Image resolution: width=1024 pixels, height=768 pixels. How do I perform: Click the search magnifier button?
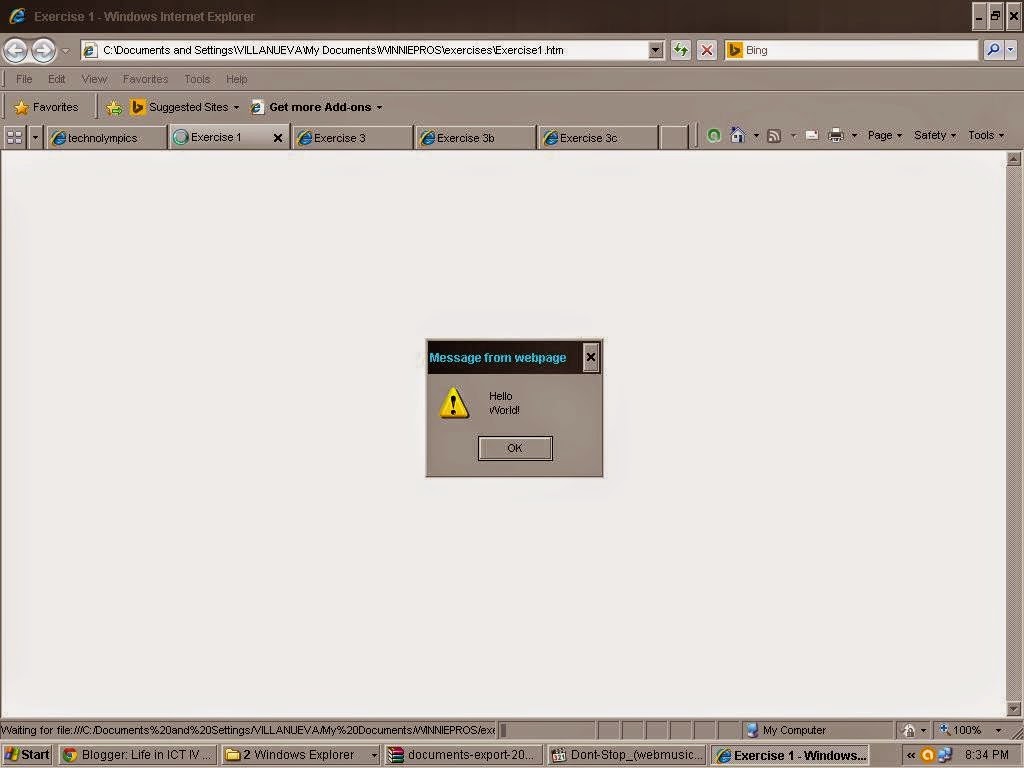(993, 50)
